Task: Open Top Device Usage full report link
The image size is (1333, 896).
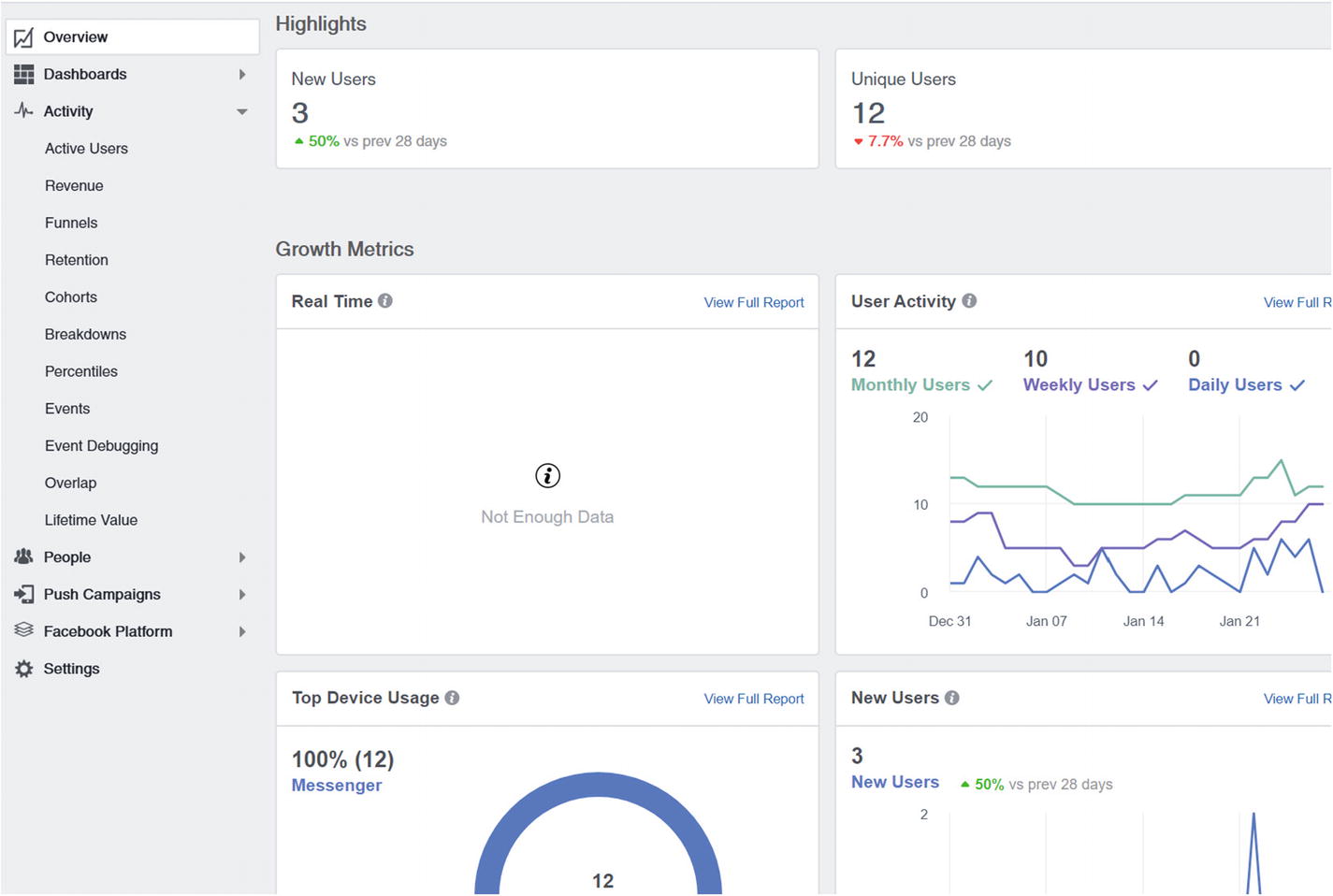Action: point(753,699)
